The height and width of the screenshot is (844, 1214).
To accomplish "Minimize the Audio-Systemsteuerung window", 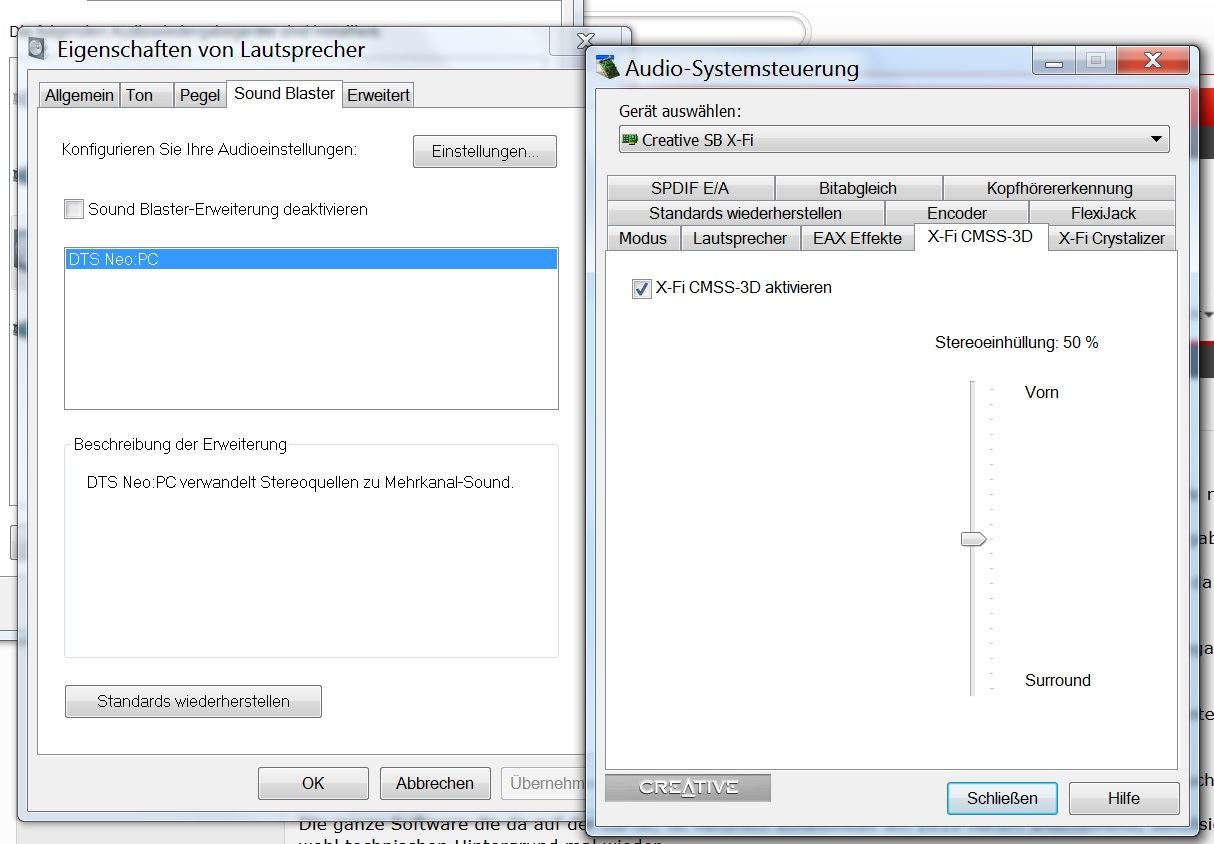I will [x=1054, y=62].
